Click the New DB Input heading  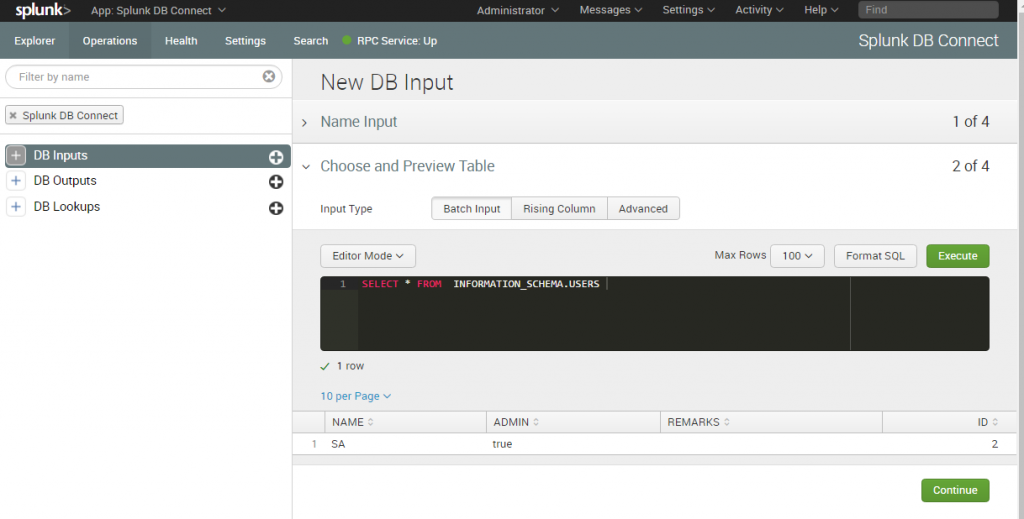tap(387, 82)
